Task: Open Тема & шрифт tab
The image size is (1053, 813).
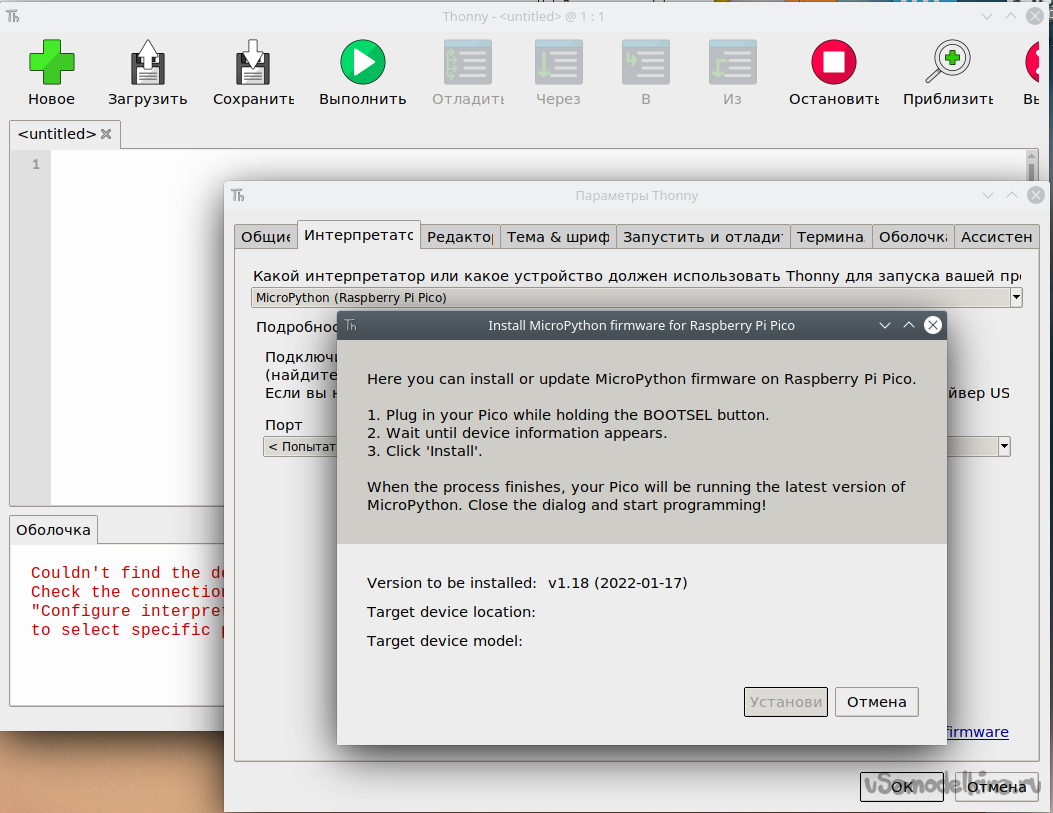Action: [558, 237]
